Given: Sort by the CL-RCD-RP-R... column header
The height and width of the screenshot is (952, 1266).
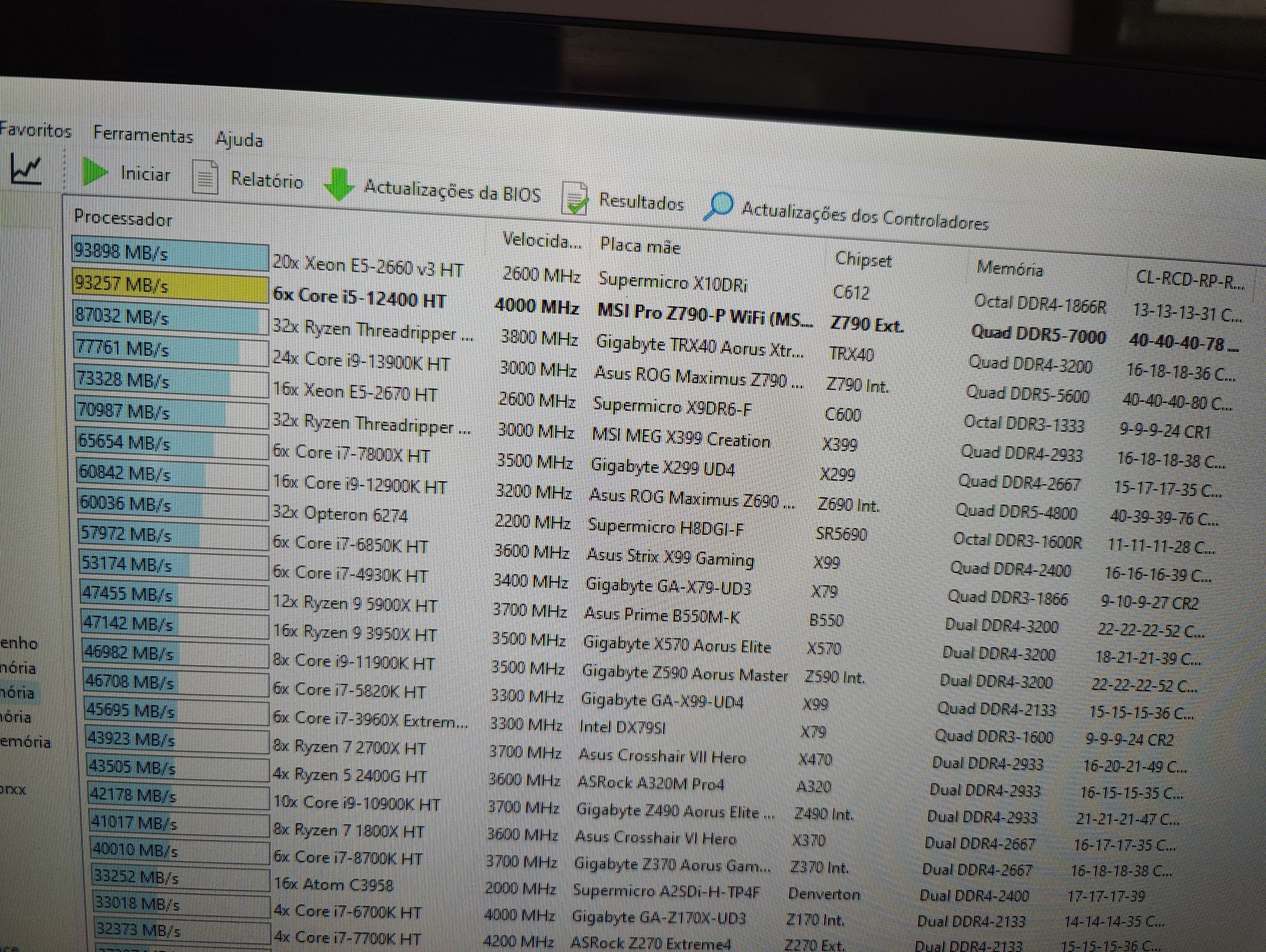Looking at the screenshot, I should tap(1190, 279).
